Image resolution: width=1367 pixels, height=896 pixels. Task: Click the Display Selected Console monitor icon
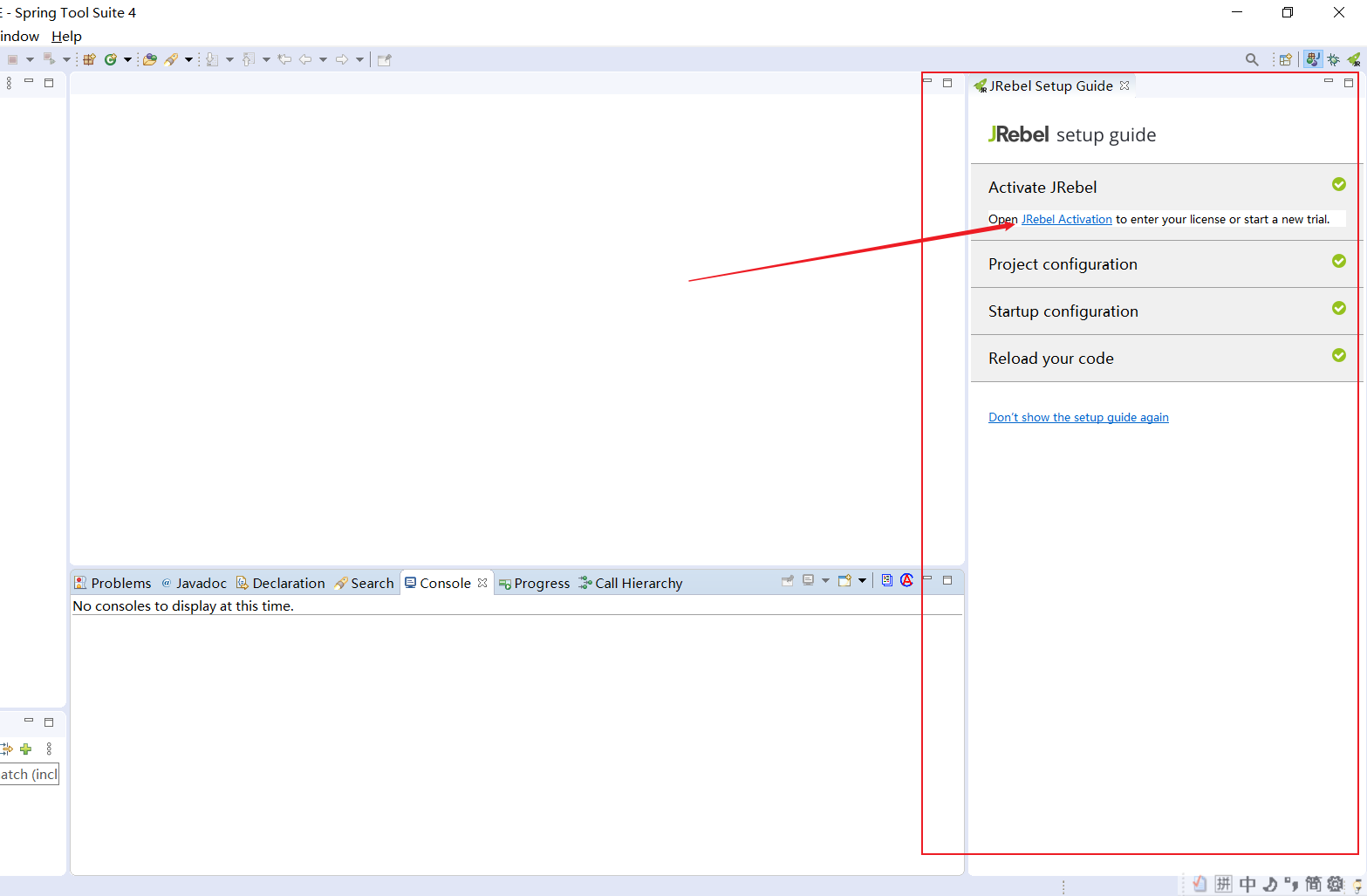(809, 580)
